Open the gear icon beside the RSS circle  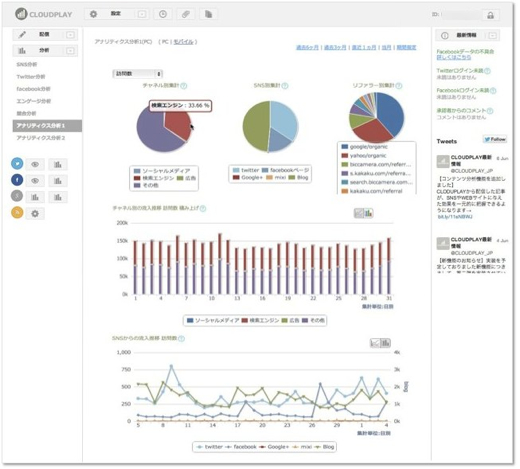35,213
